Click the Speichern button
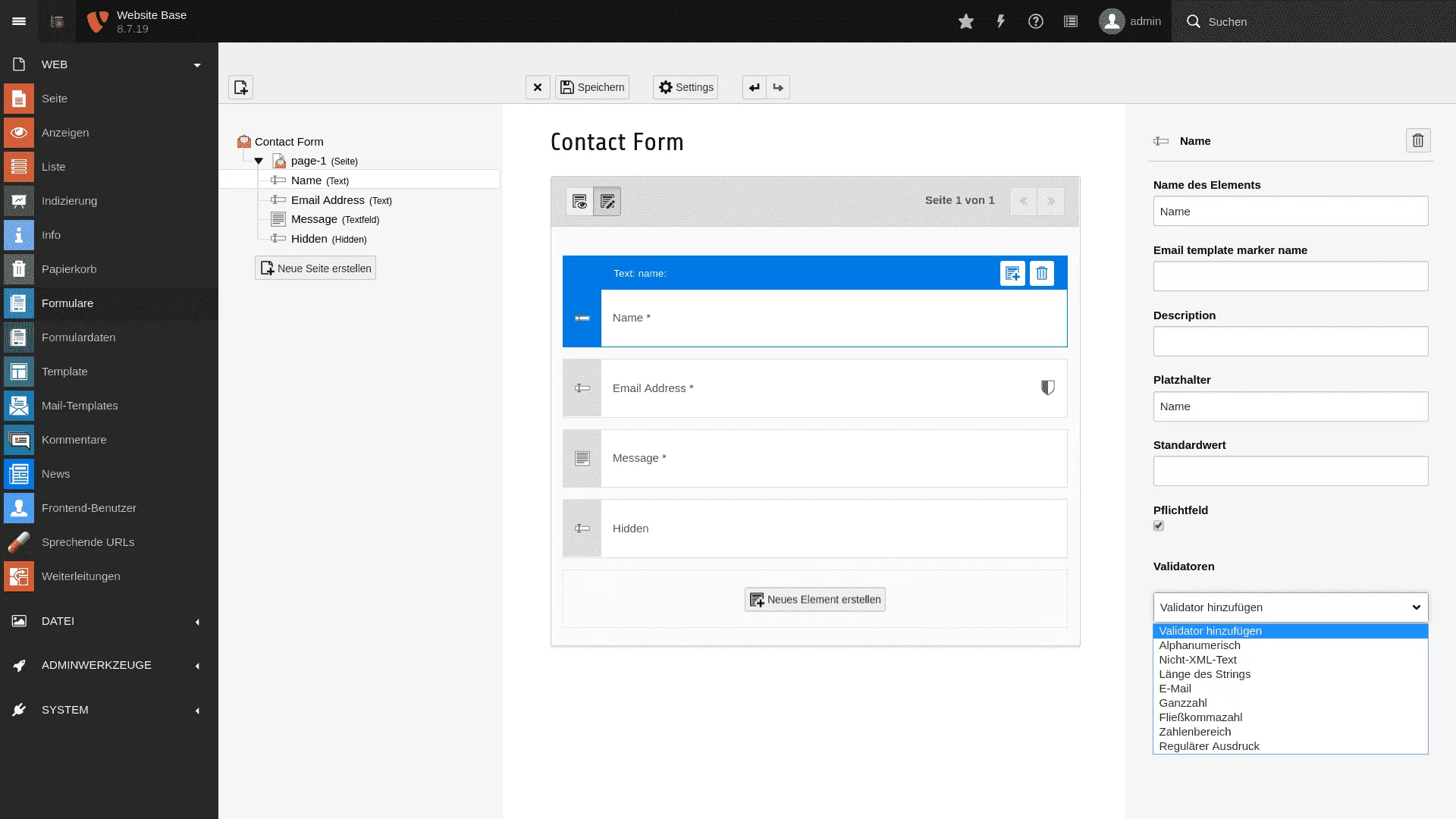Viewport: 1456px width, 819px height. (591, 86)
